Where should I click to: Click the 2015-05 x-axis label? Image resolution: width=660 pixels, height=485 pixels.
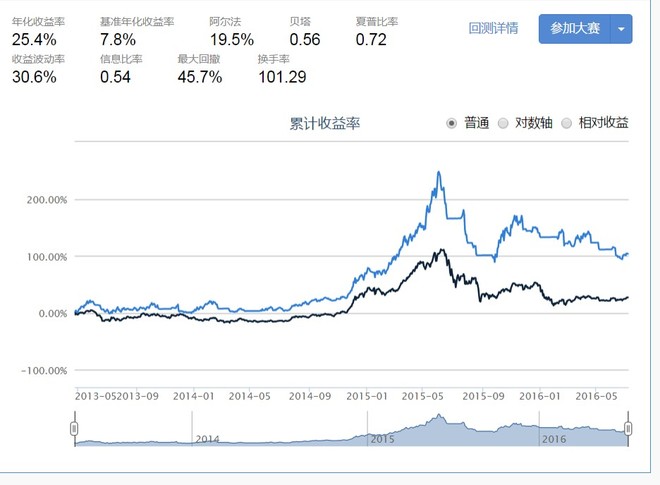(x=423, y=396)
